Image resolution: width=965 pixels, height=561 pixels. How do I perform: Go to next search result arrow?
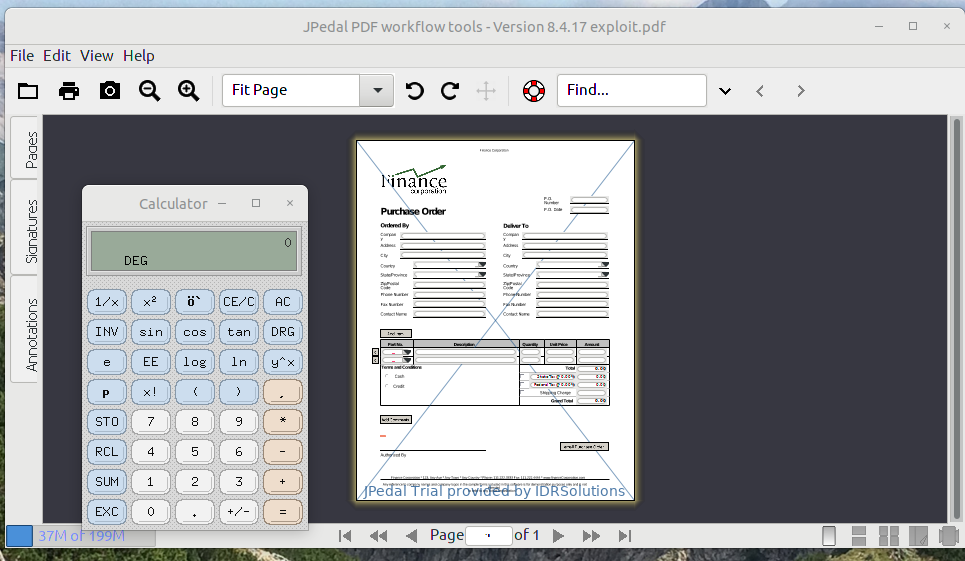pos(801,91)
